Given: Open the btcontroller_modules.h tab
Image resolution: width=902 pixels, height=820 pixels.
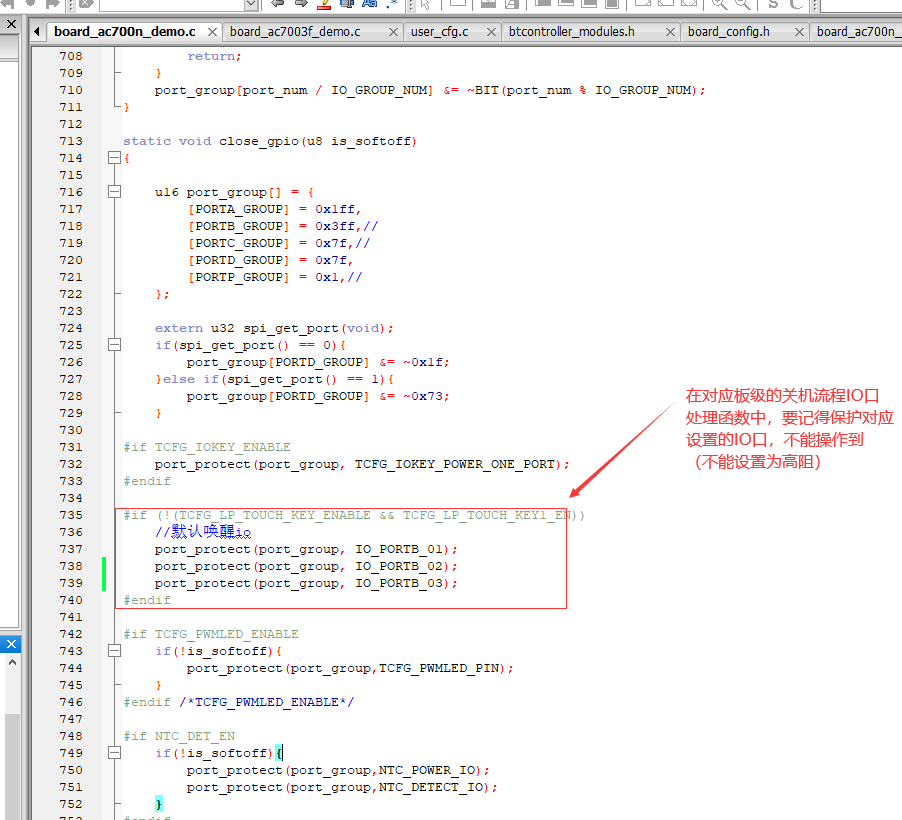Looking at the screenshot, I should (572, 32).
